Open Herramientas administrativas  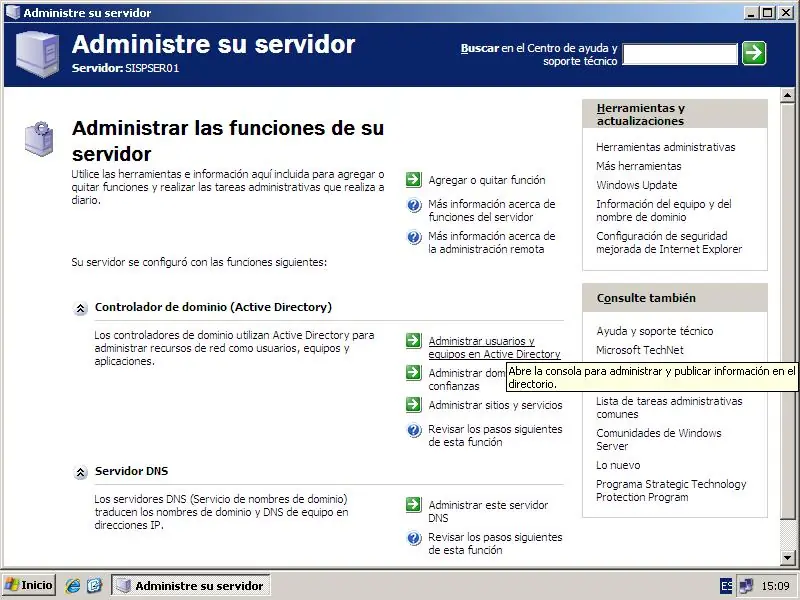coord(666,147)
